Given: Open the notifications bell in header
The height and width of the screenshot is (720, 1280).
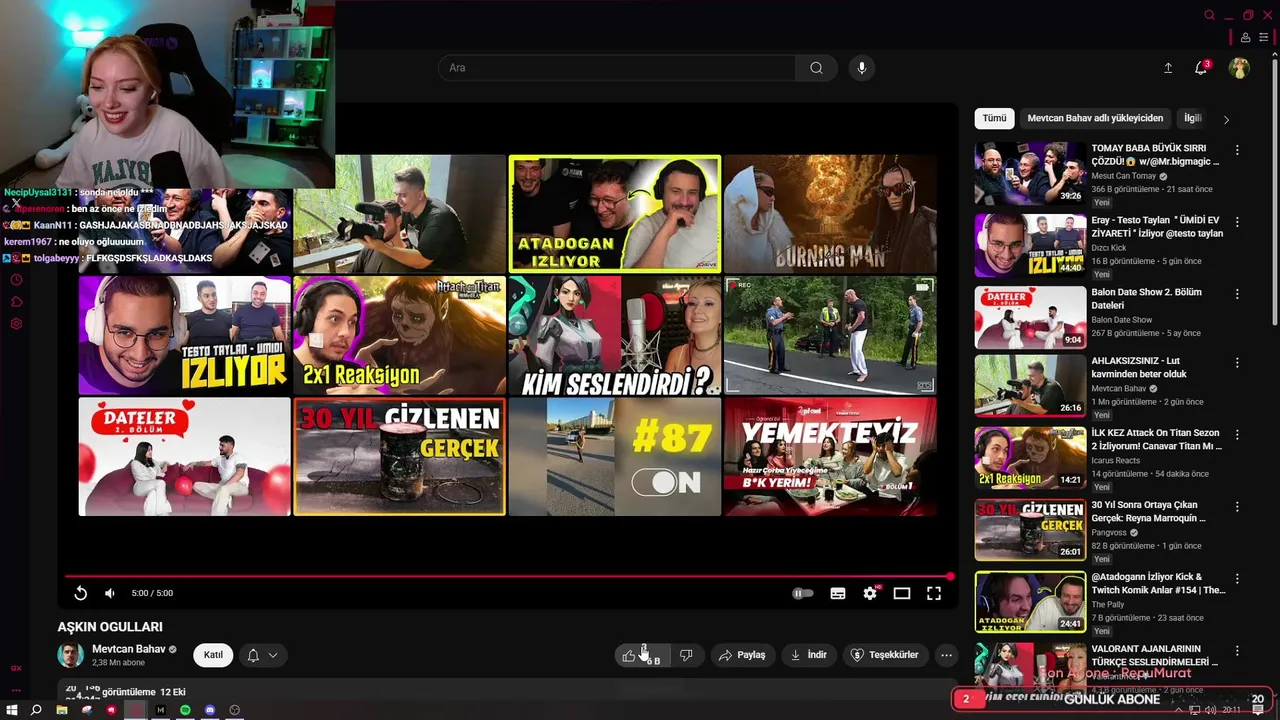Looking at the screenshot, I should (1201, 68).
